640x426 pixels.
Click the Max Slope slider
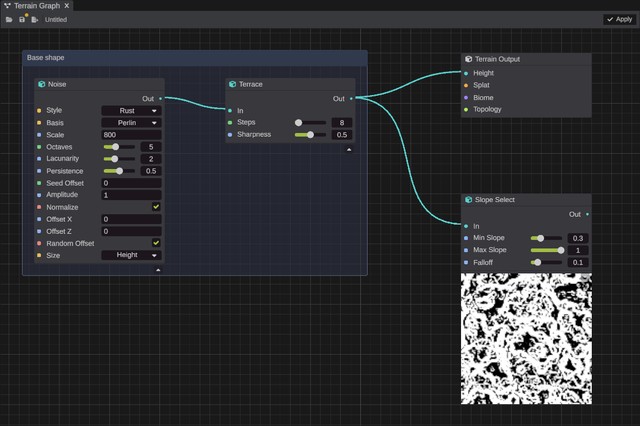coord(546,250)
